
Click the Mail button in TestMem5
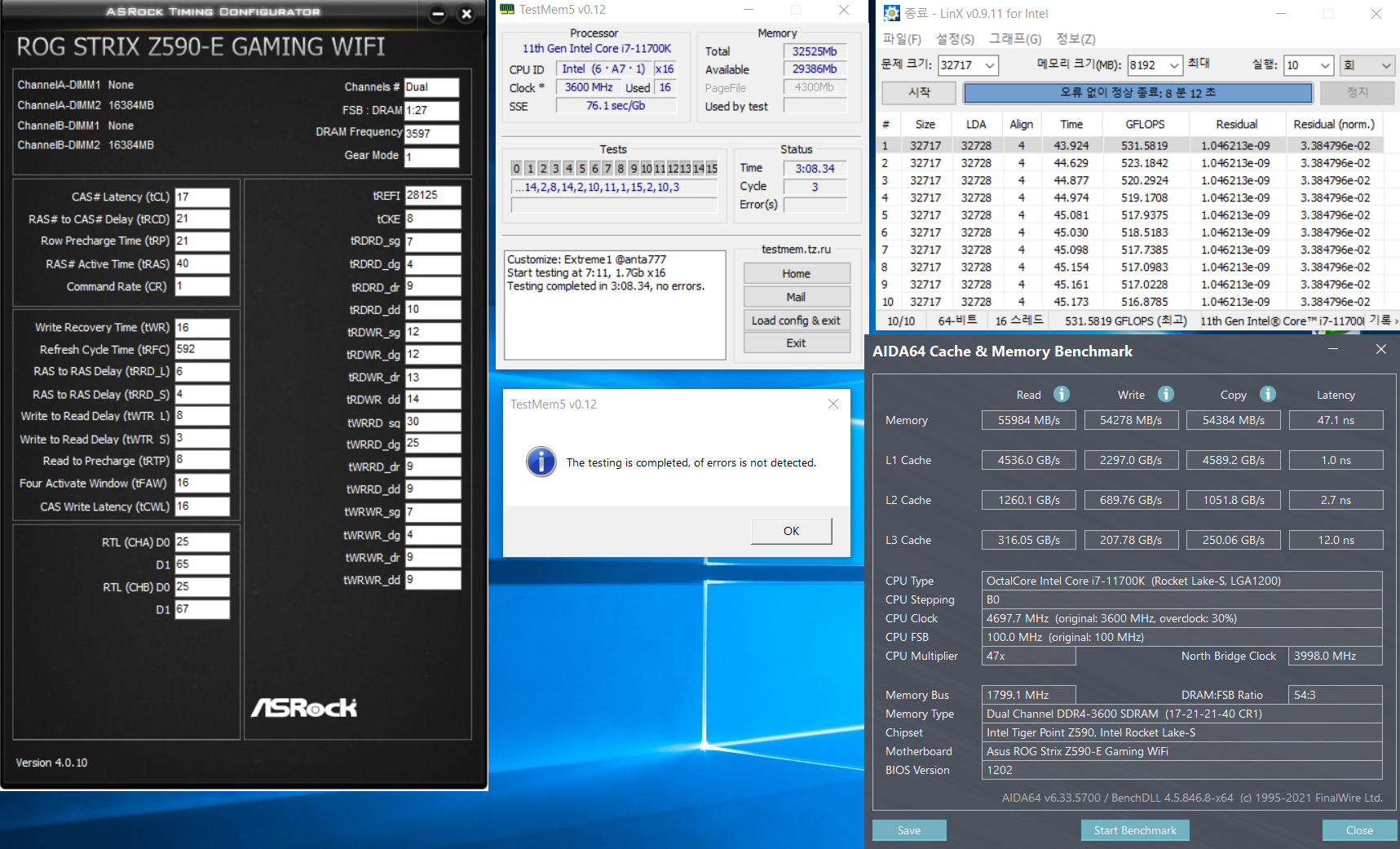[x=797, y=297]
